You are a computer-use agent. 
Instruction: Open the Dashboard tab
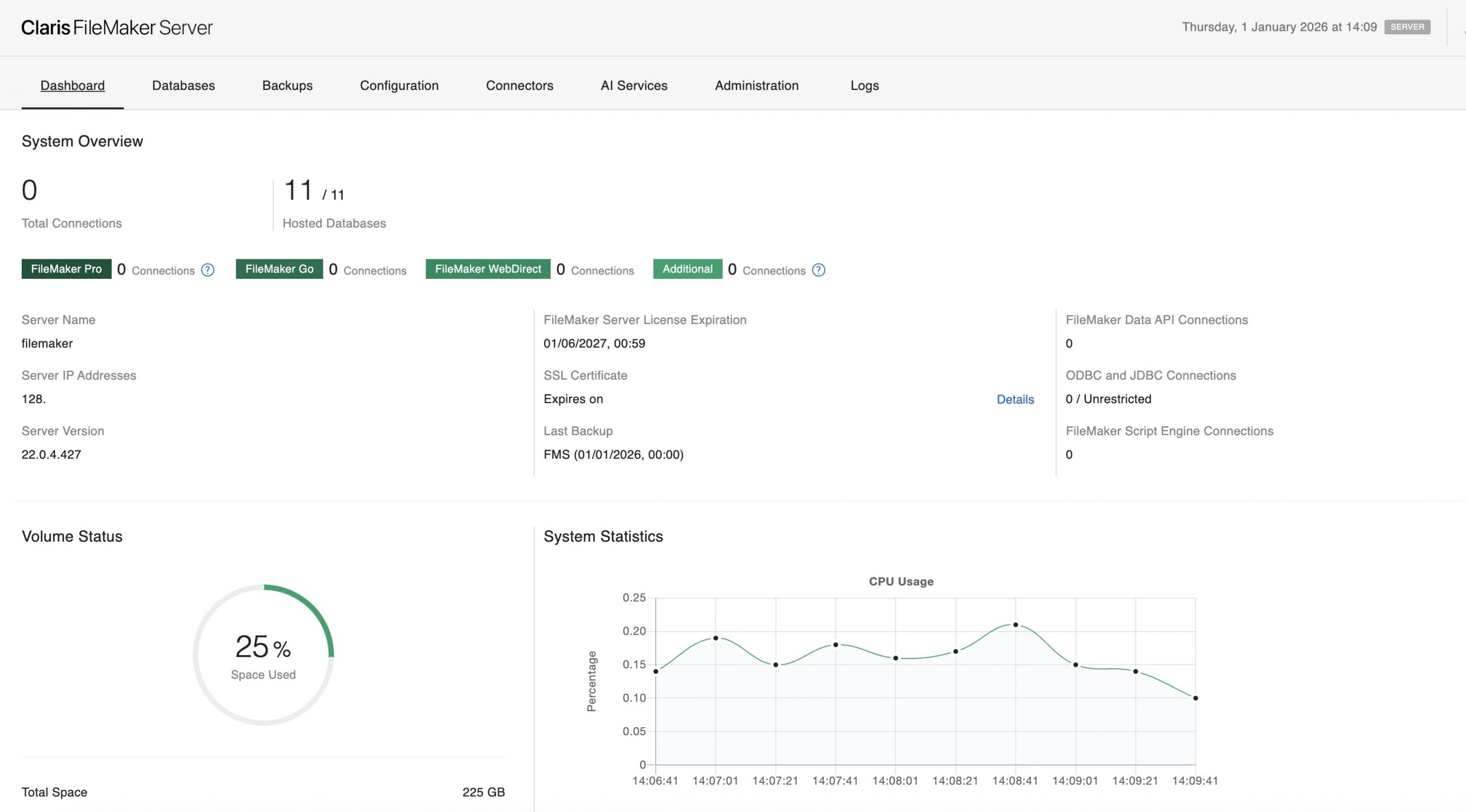pyautogui.click(x=73, y=85)
